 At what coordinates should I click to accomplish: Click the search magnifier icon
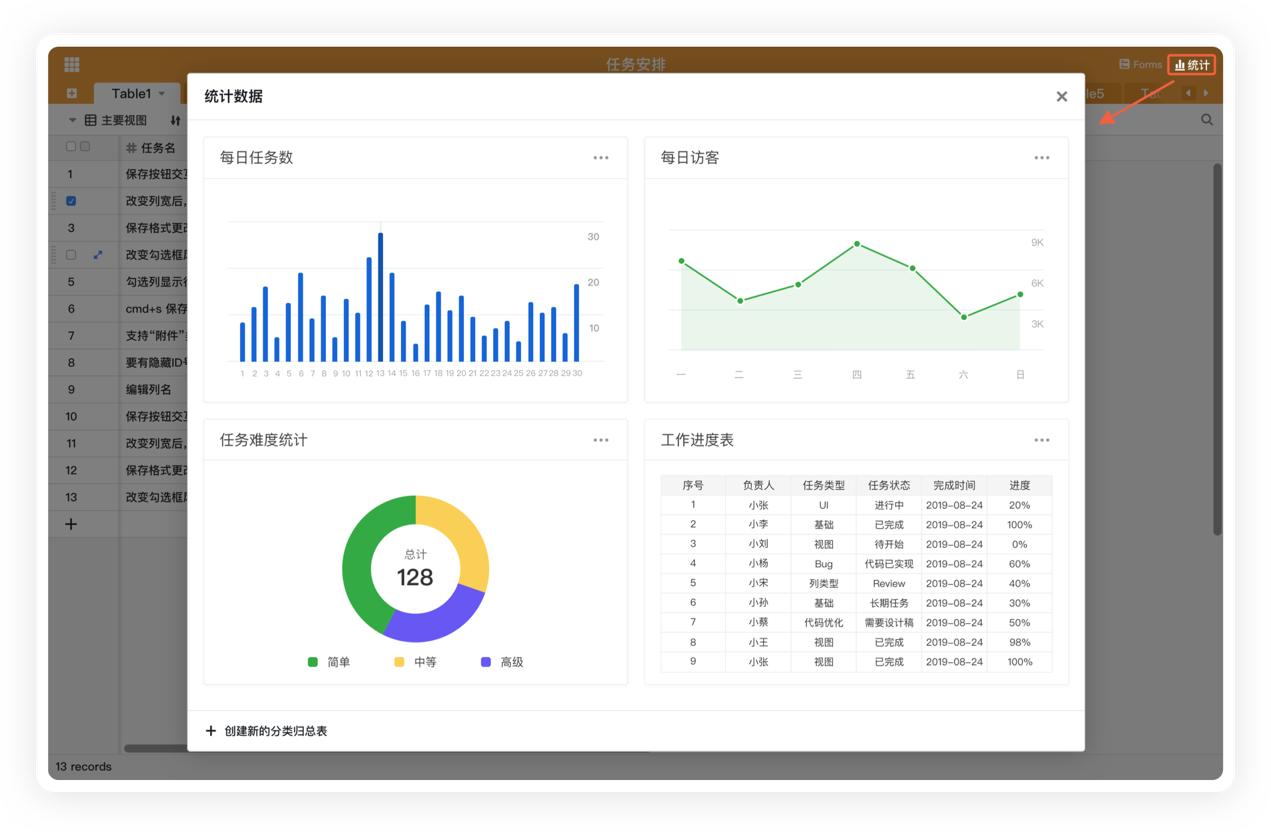click(1207, 120)
